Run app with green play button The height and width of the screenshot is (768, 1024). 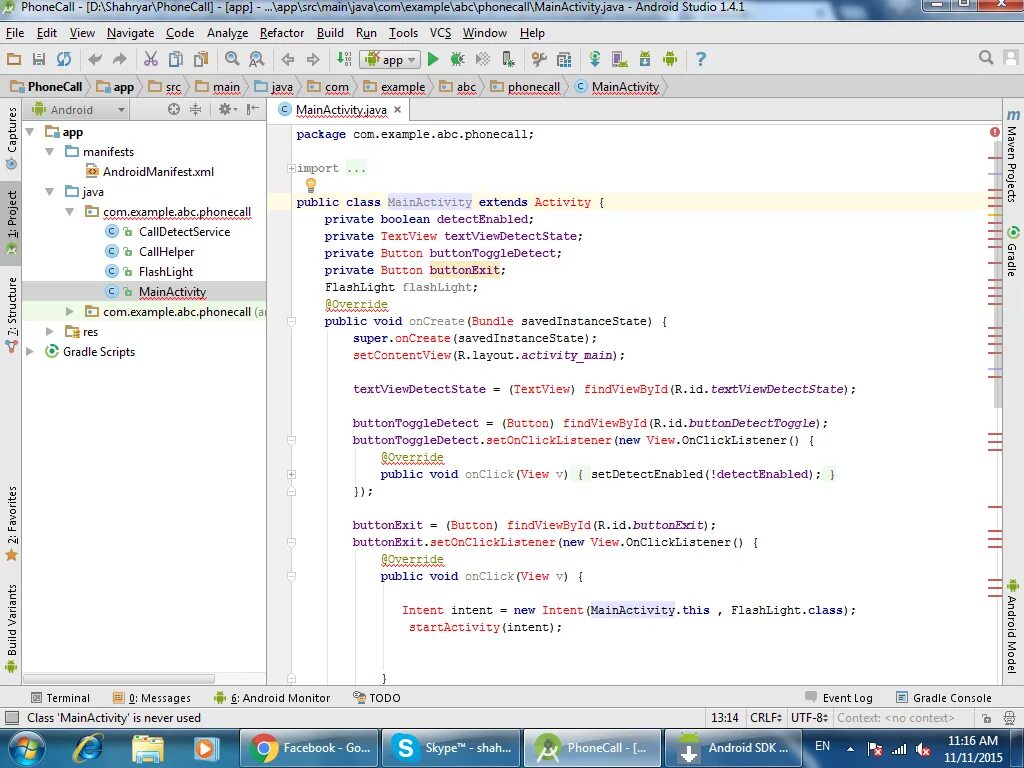[432, 59]
